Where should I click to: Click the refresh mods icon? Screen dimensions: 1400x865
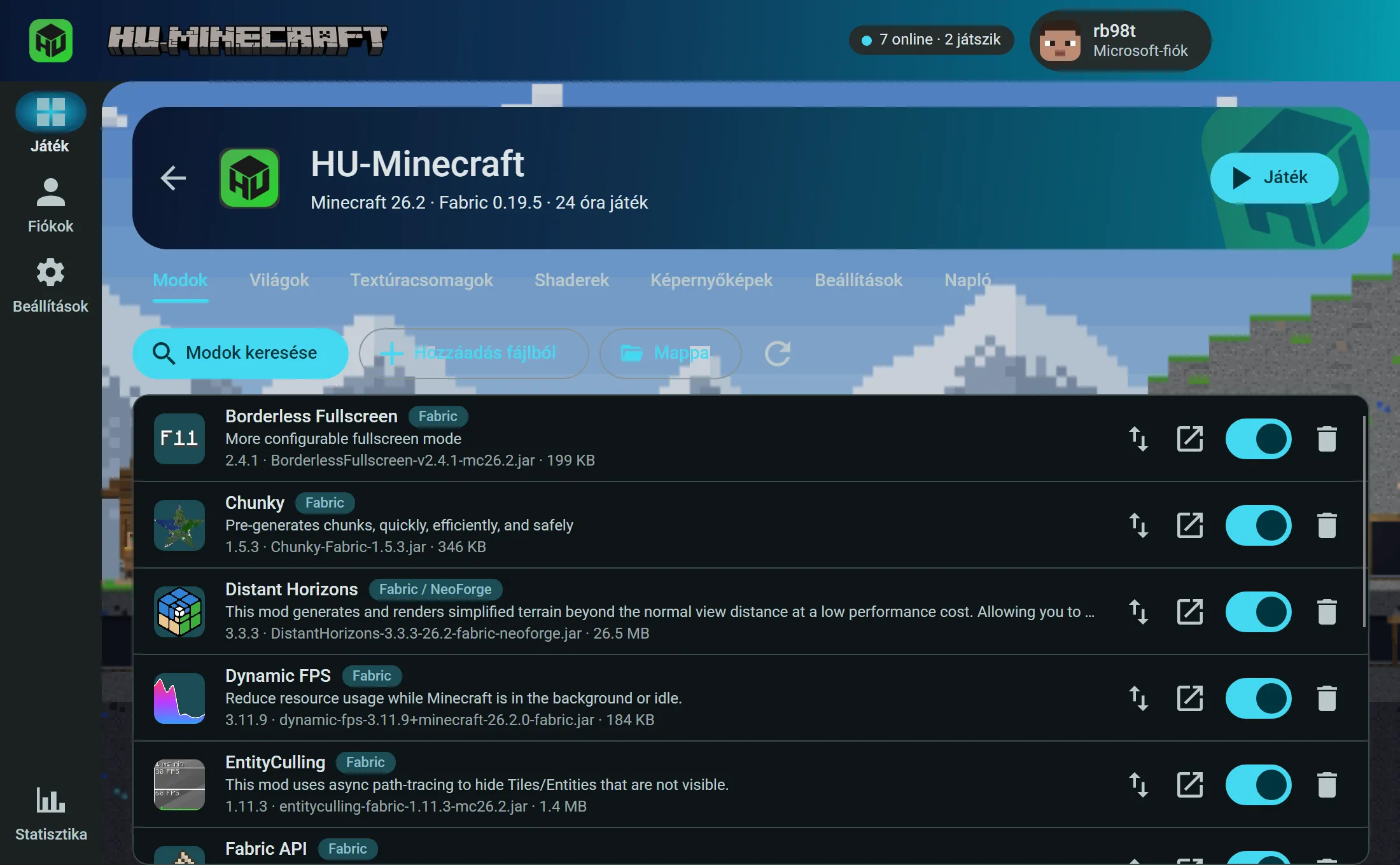pyautogui.click(x=778, y=354)
